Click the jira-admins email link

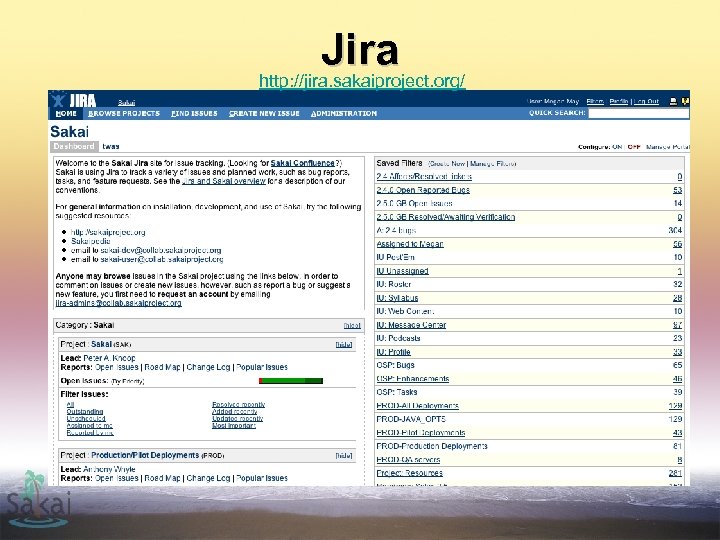[118, 303]
